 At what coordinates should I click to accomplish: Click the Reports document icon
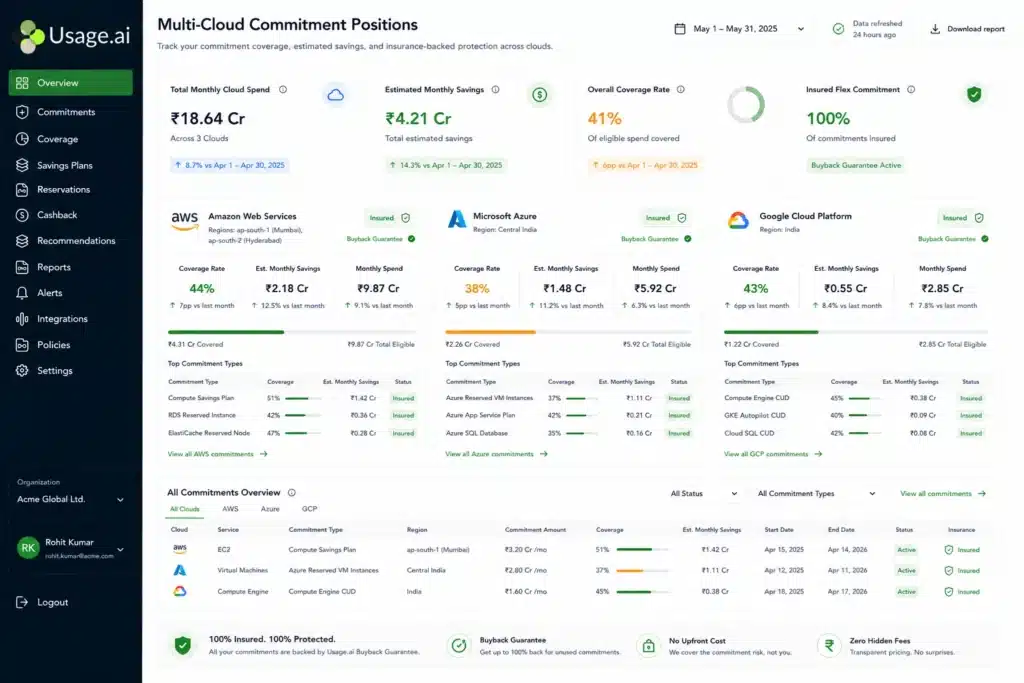pyautogui.click(x=22, y=267)
